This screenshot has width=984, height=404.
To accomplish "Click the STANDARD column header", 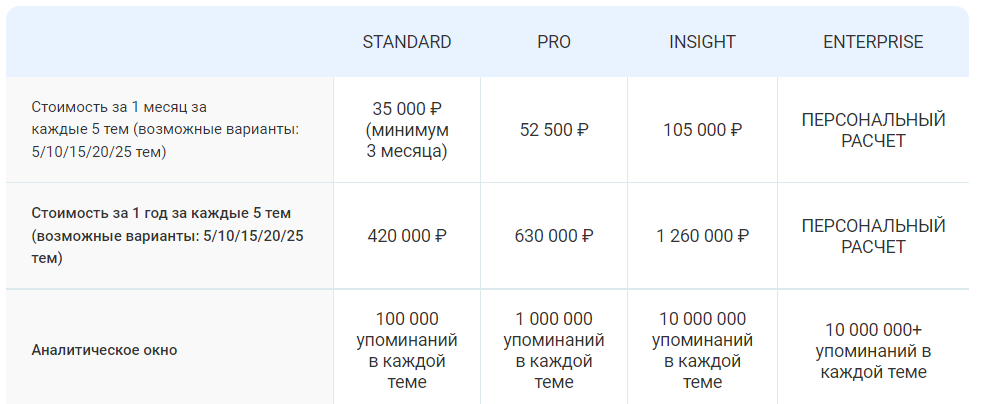I will tap(406, 42).
